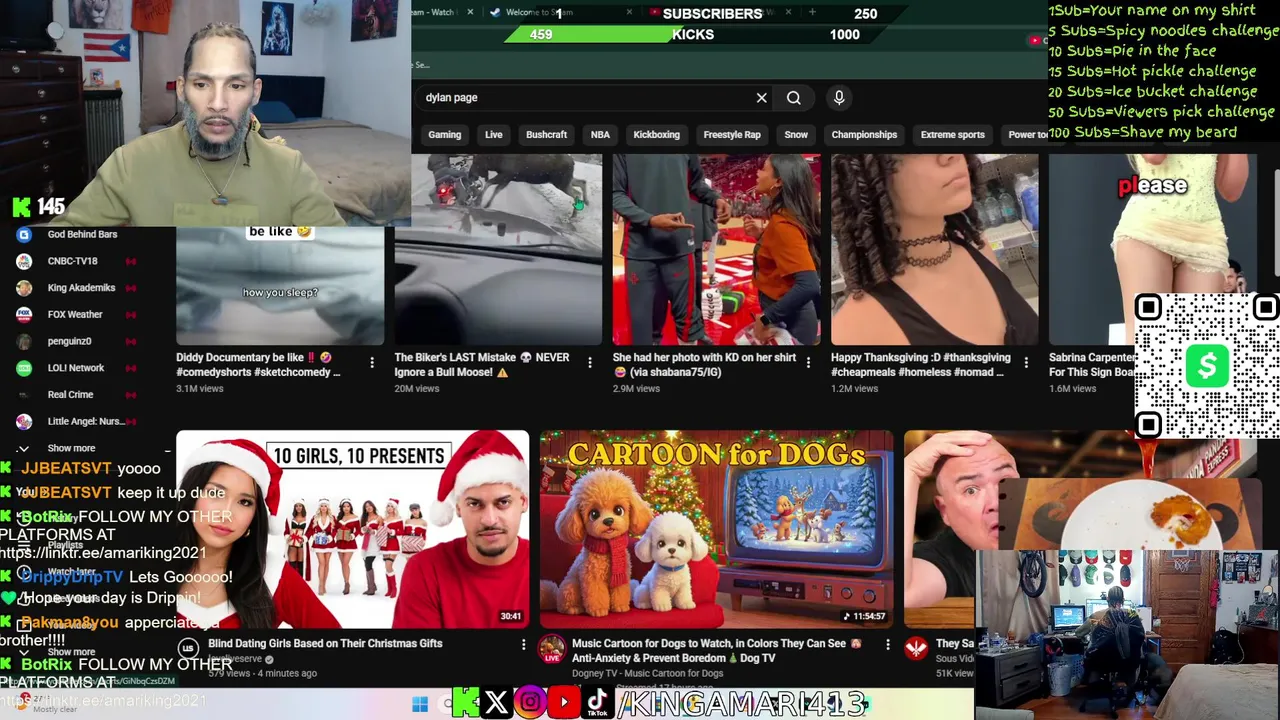This screenshot has height=720, width=1280.
Task: Open 'Blind Dating Girls Based on Their Christmas Gifts' title
Action: pyautogui.click(x=325, y=644)
